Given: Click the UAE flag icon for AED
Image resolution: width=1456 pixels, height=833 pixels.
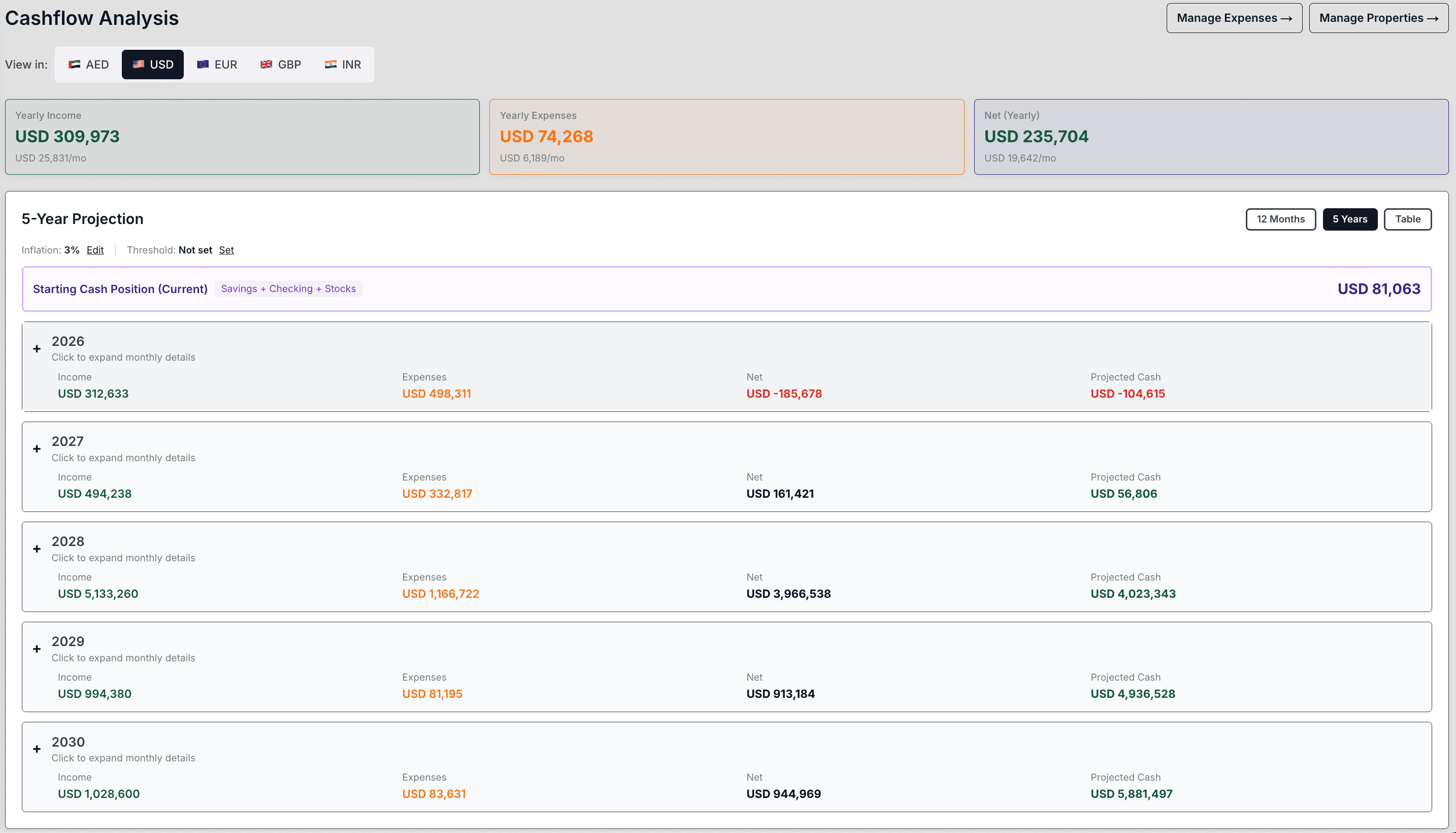Looking at the screenshot, I should click(x=74, y=65).
